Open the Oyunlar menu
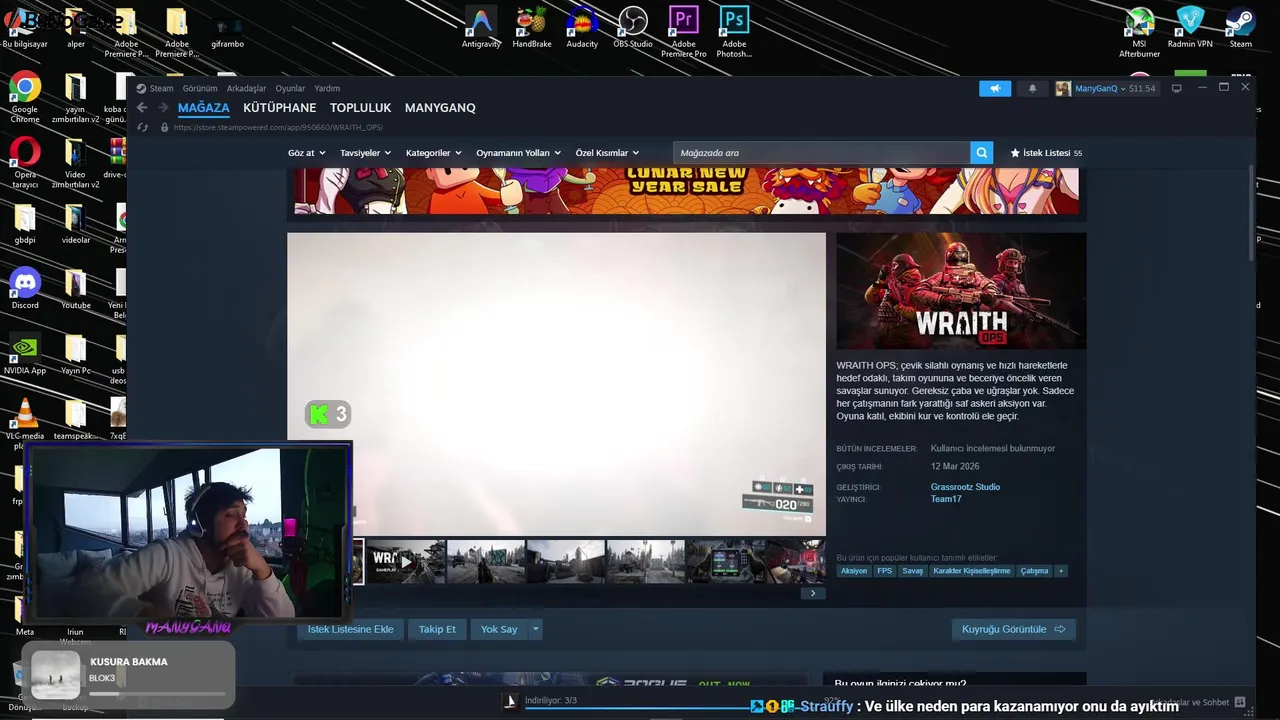The width and height of the screenshot is (1280, 720). coord(290,88)
